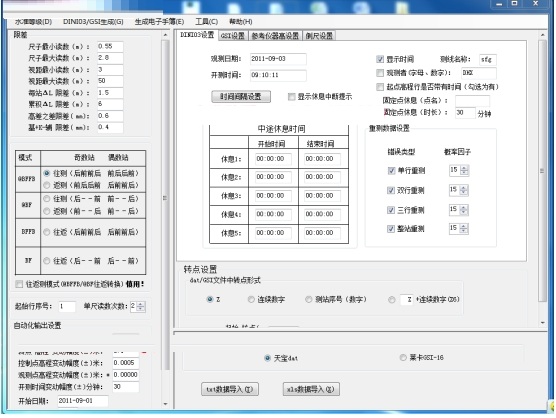The height and width of the screenshot is (418, 556).
Task: Click the txt数据导入 button
Action: (229, 389)
